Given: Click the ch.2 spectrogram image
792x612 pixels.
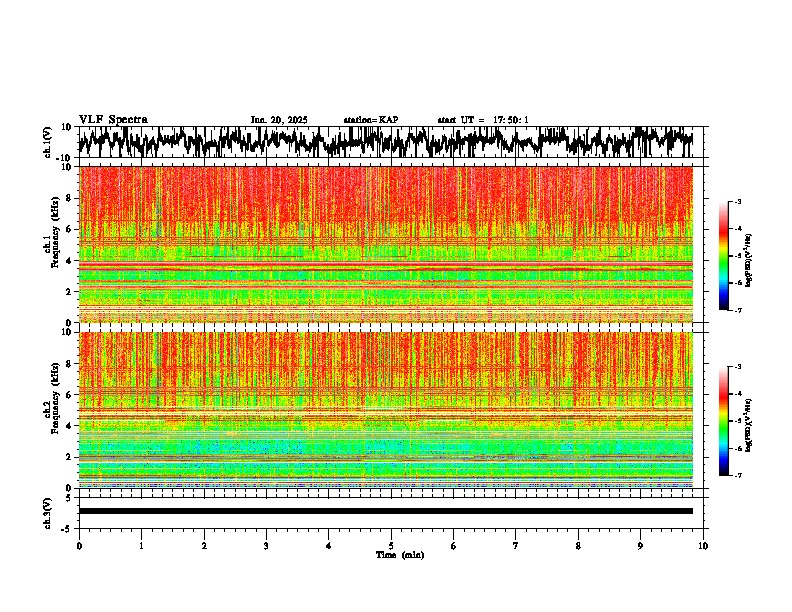Looking at the screenshot, I should point(386,410).
